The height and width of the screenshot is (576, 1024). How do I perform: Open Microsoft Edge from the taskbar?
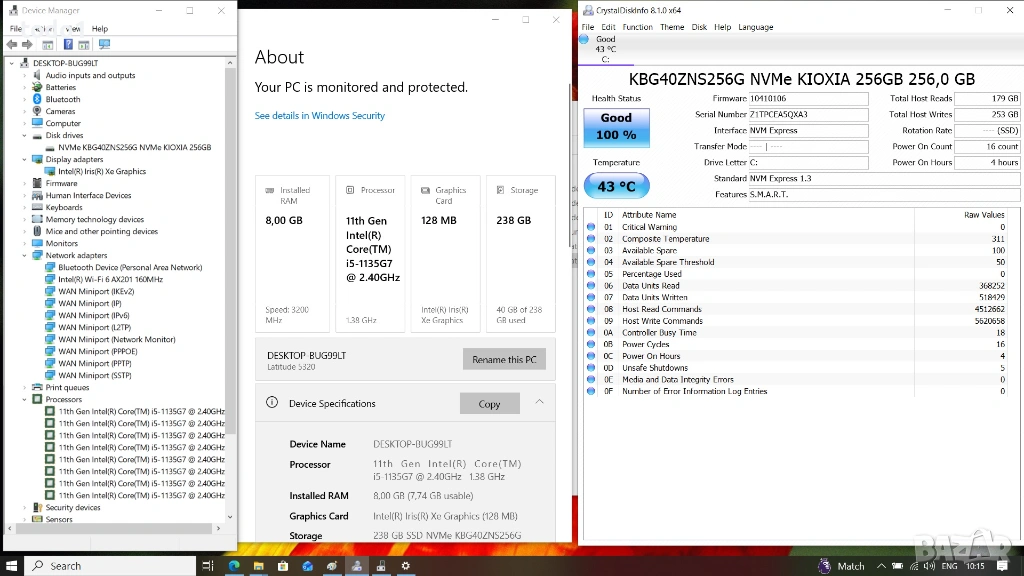[x=235, y=566]
